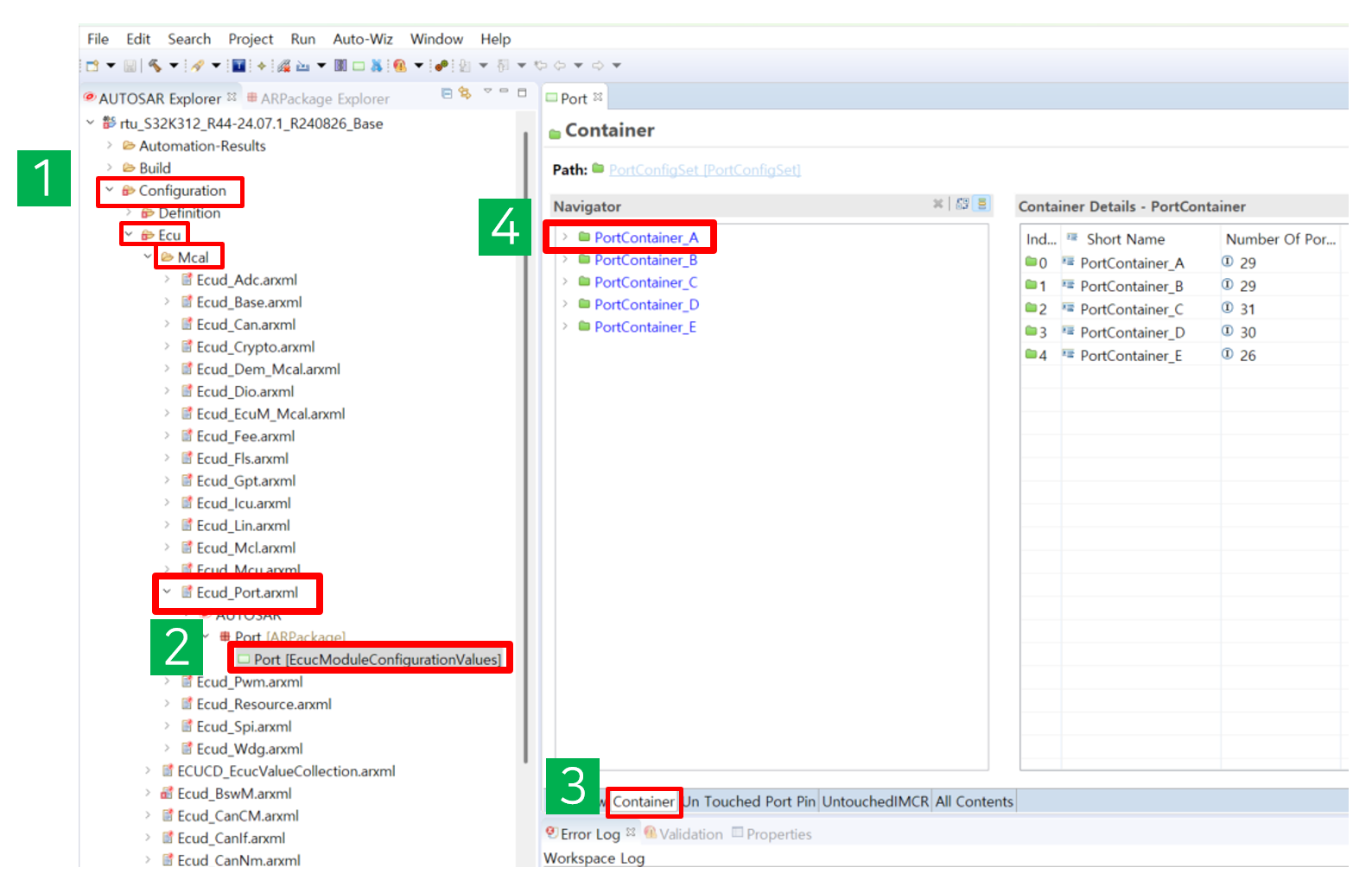Click the New wizard toolbar icon
This screenshot has width=1372, height=880.
pos(92,66)
